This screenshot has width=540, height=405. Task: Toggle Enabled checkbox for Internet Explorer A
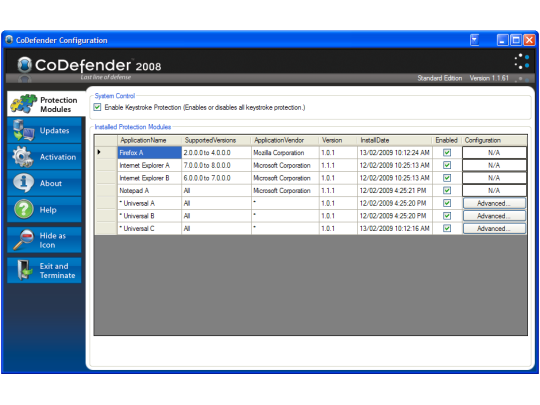tap(447, 165)
